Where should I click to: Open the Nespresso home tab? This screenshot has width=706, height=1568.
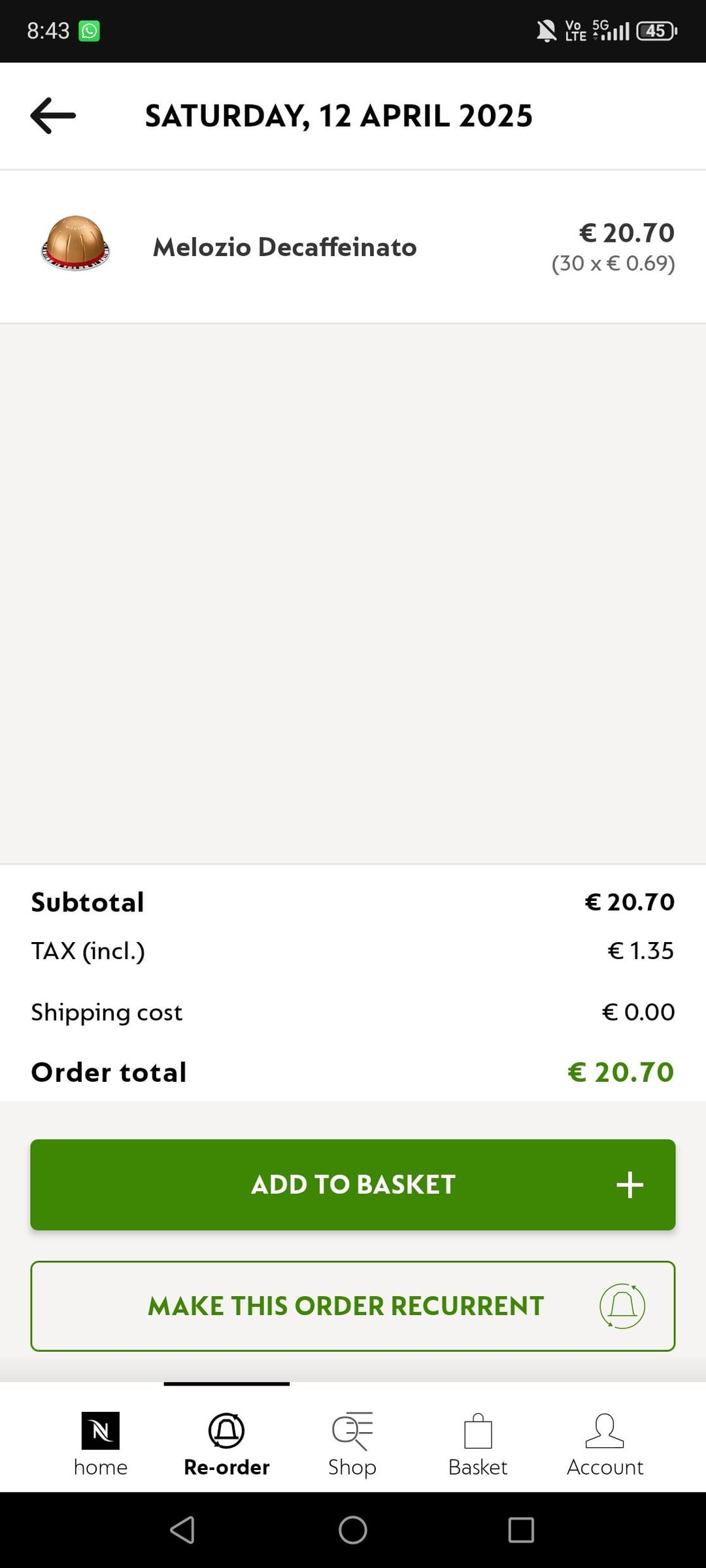pyautogui.click(x=101, y=1444)
